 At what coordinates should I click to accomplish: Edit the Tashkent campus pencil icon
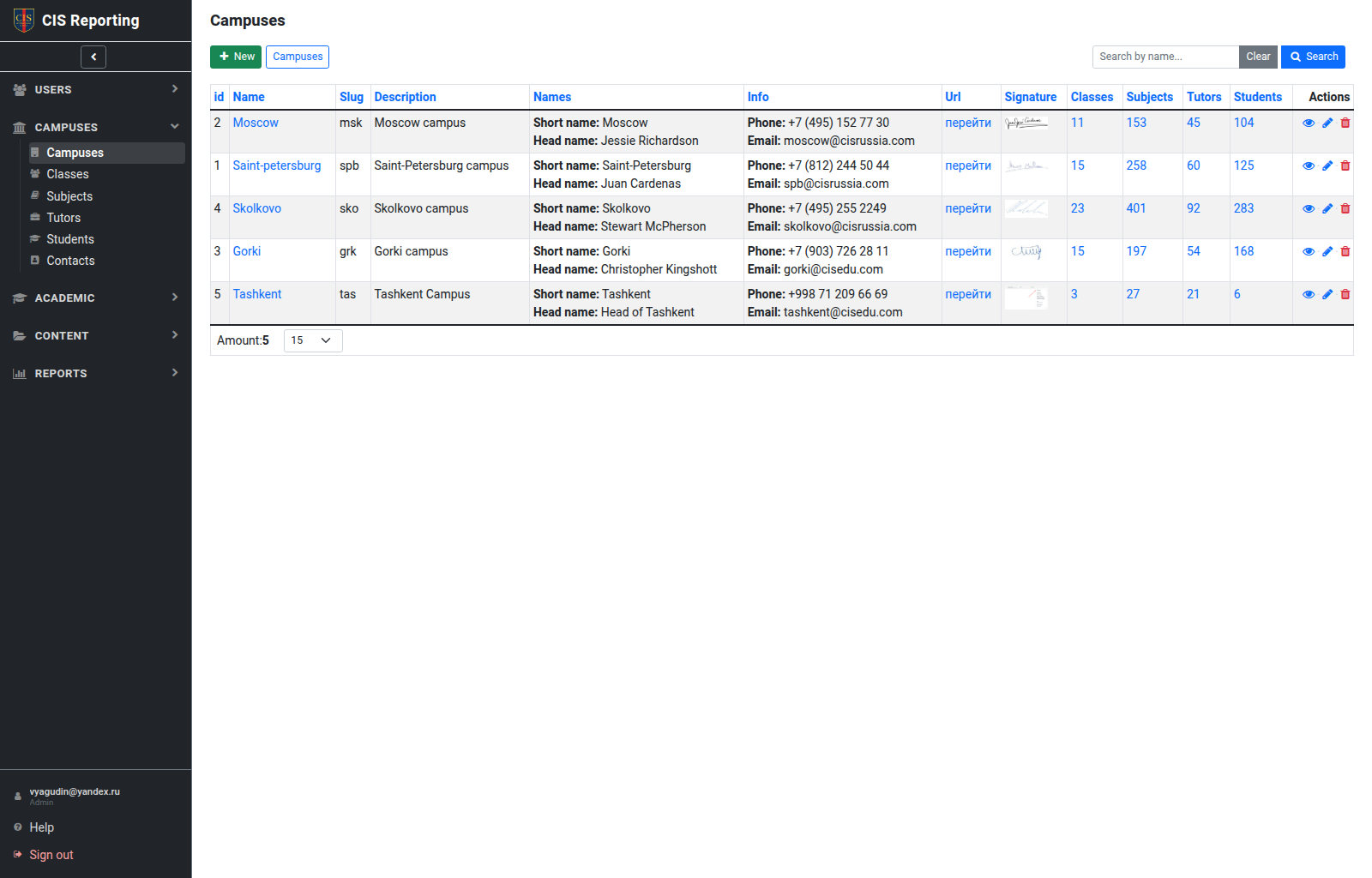coord(1327,294)
